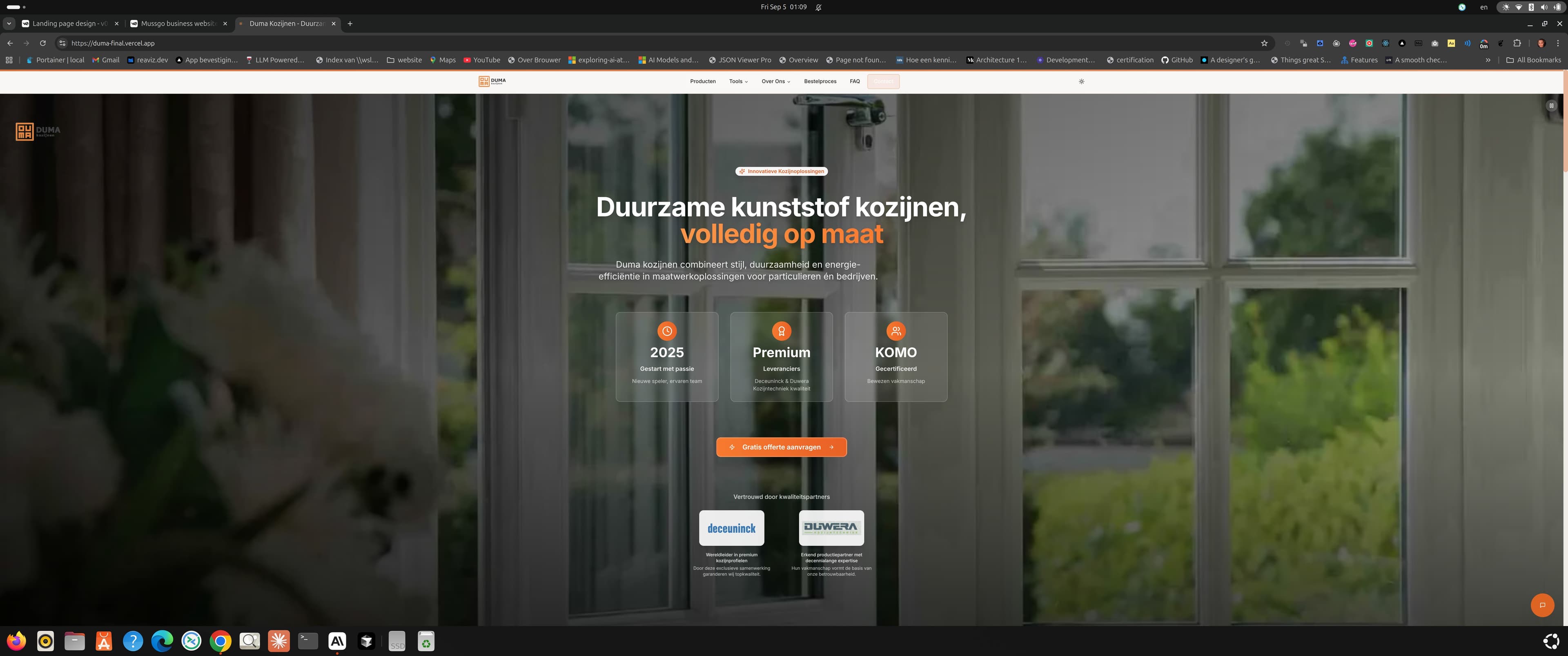
Task: Switch to the Landing page design tab
Action: click(69, 23)
